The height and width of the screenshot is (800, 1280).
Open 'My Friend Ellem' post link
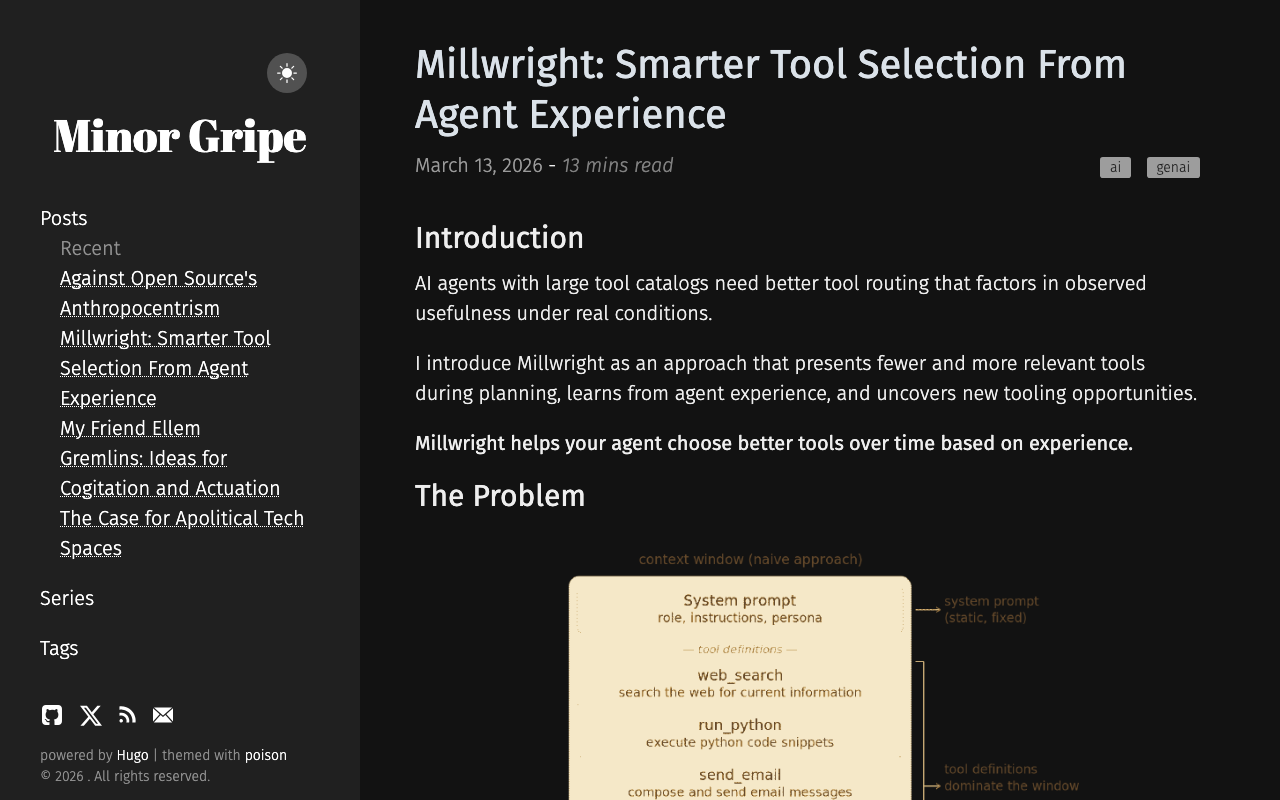(x=130, y=428)
